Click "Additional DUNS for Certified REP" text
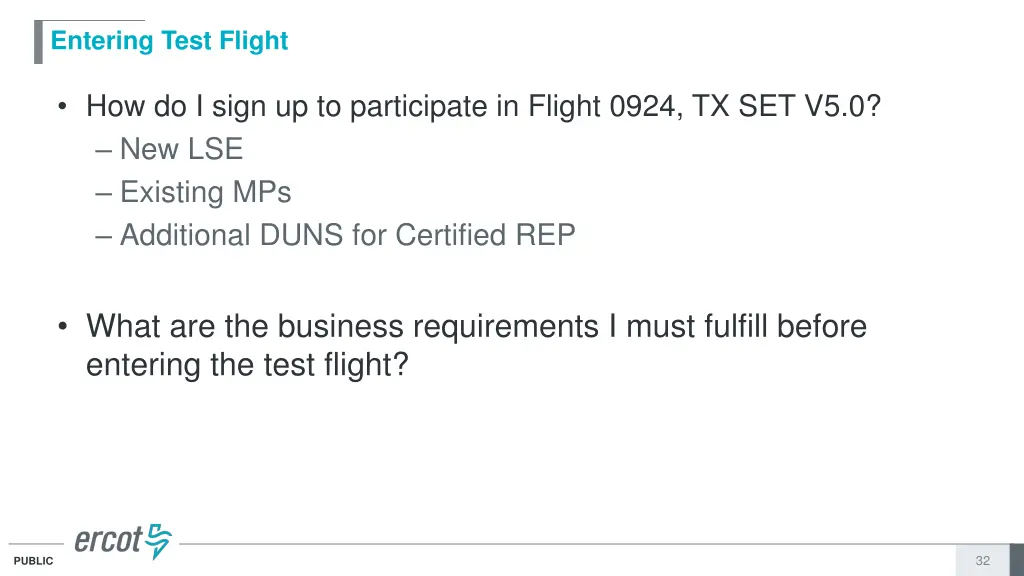Screen dimensions: 1024x576 [347, 235]
